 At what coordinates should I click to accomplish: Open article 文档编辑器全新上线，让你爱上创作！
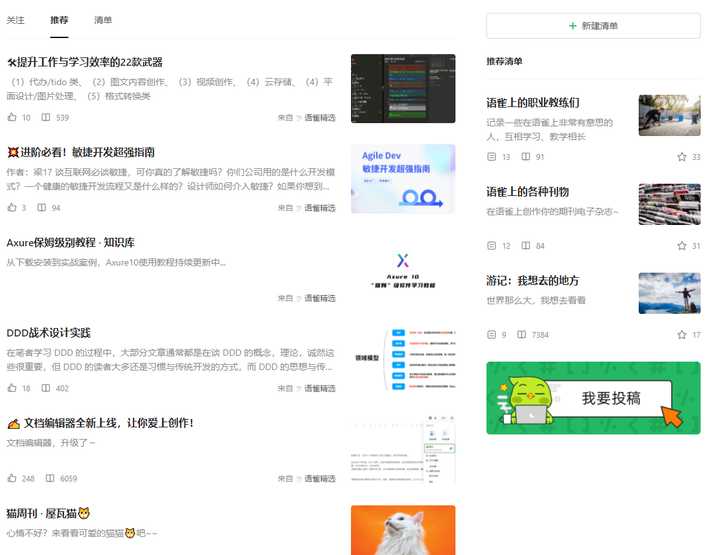[x=100, y=423]
